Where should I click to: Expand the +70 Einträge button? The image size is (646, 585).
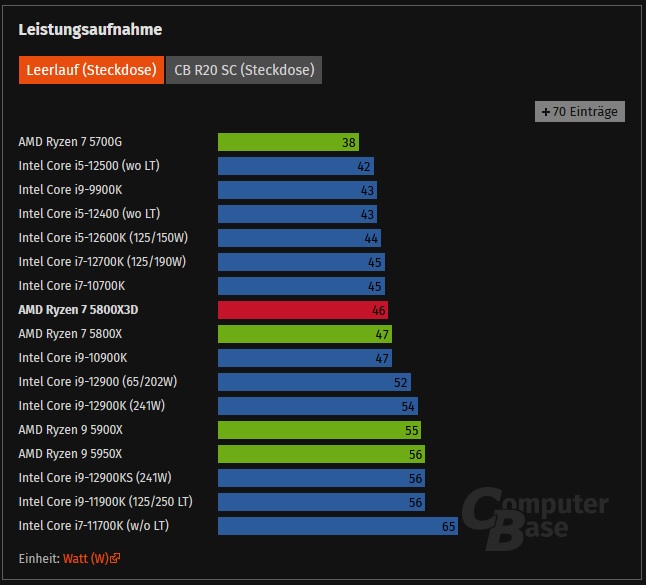pos(580,112)
